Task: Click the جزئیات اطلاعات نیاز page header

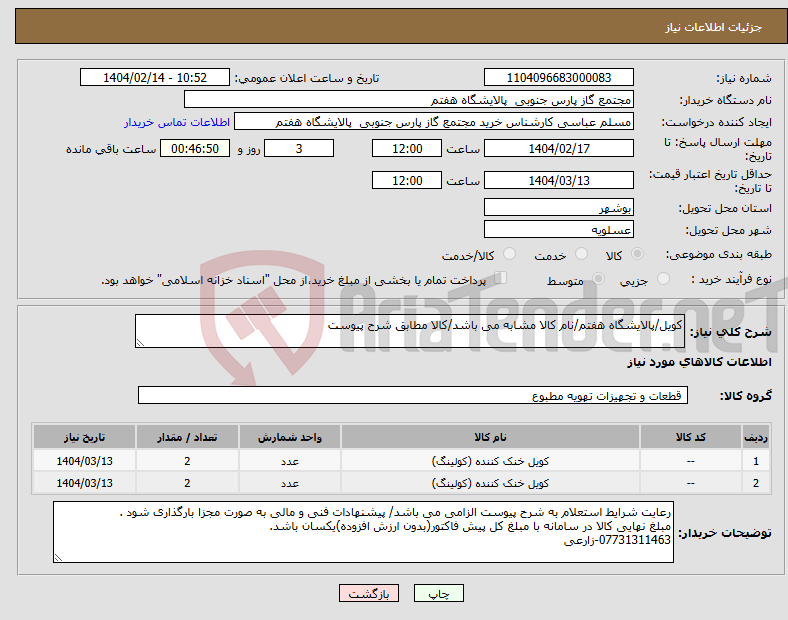Action: tap(714, 27)
